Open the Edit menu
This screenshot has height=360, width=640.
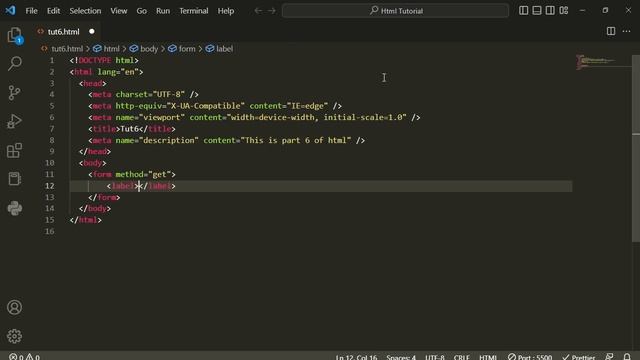(x=53, y=11)
